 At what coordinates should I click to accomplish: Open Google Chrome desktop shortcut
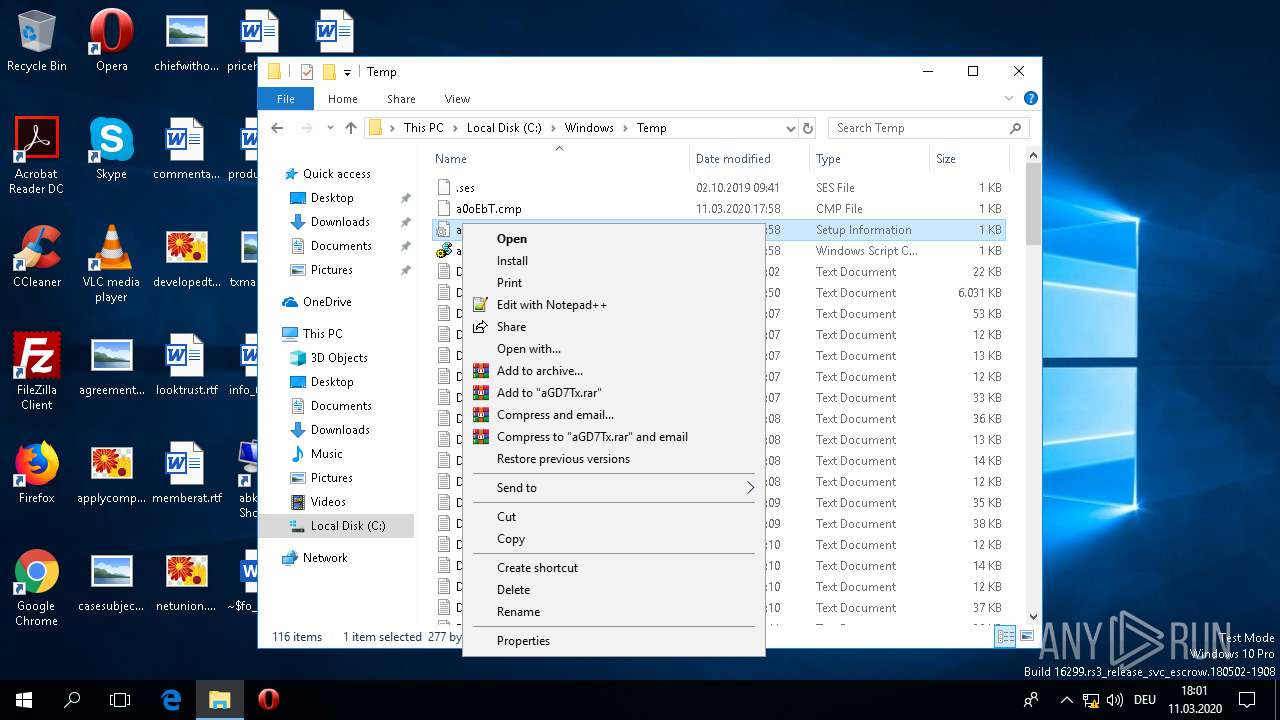[x=37, y=588]
